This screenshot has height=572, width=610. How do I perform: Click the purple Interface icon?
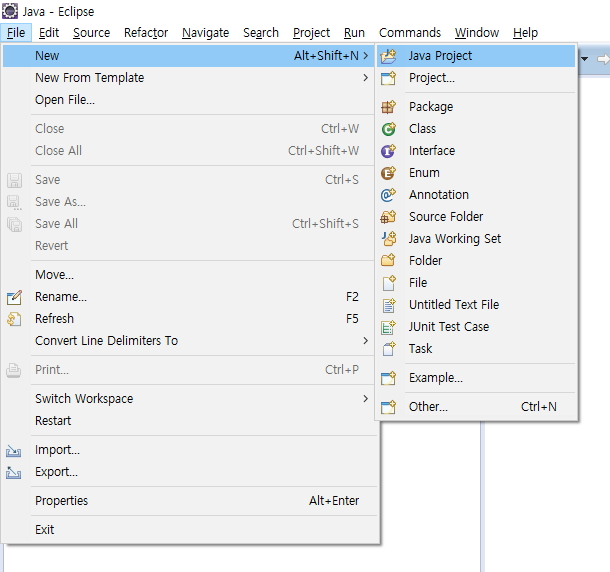pyautogui.click(x=388, y=151)
